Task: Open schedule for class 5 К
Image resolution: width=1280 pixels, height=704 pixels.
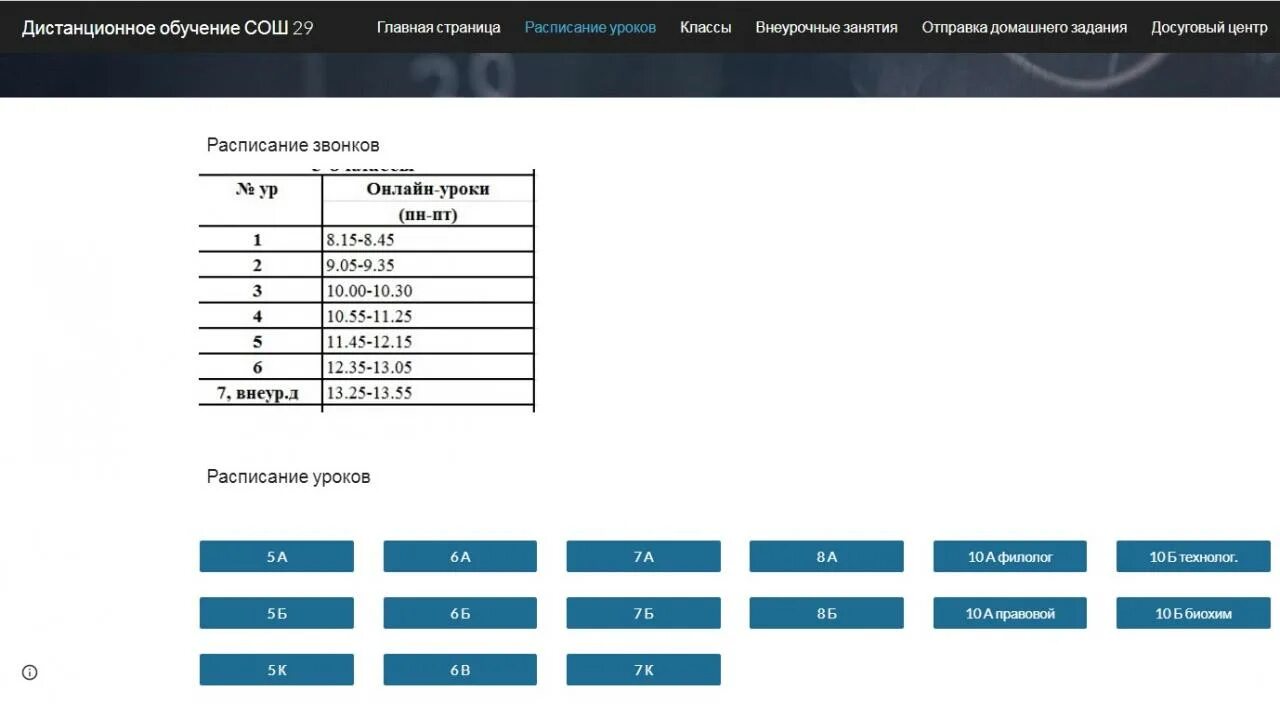Action: (277, 670)
